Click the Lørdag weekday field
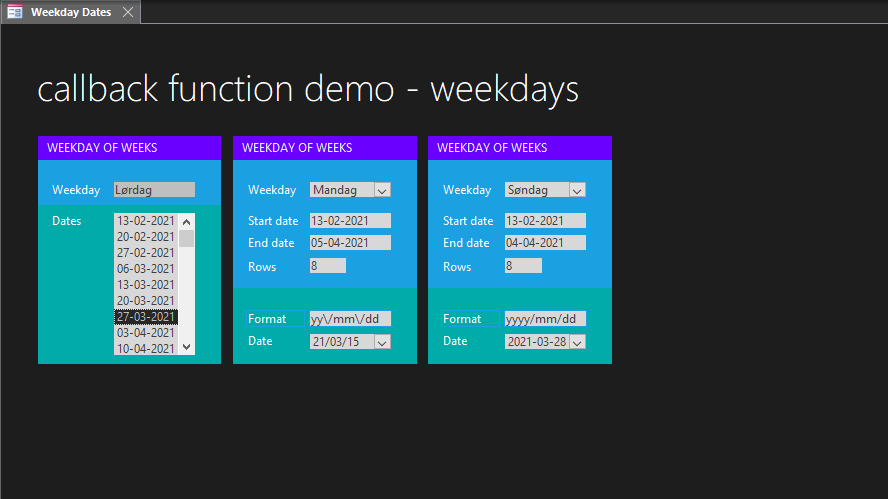This screenshot has height=499, width=888. pos(154,190)
